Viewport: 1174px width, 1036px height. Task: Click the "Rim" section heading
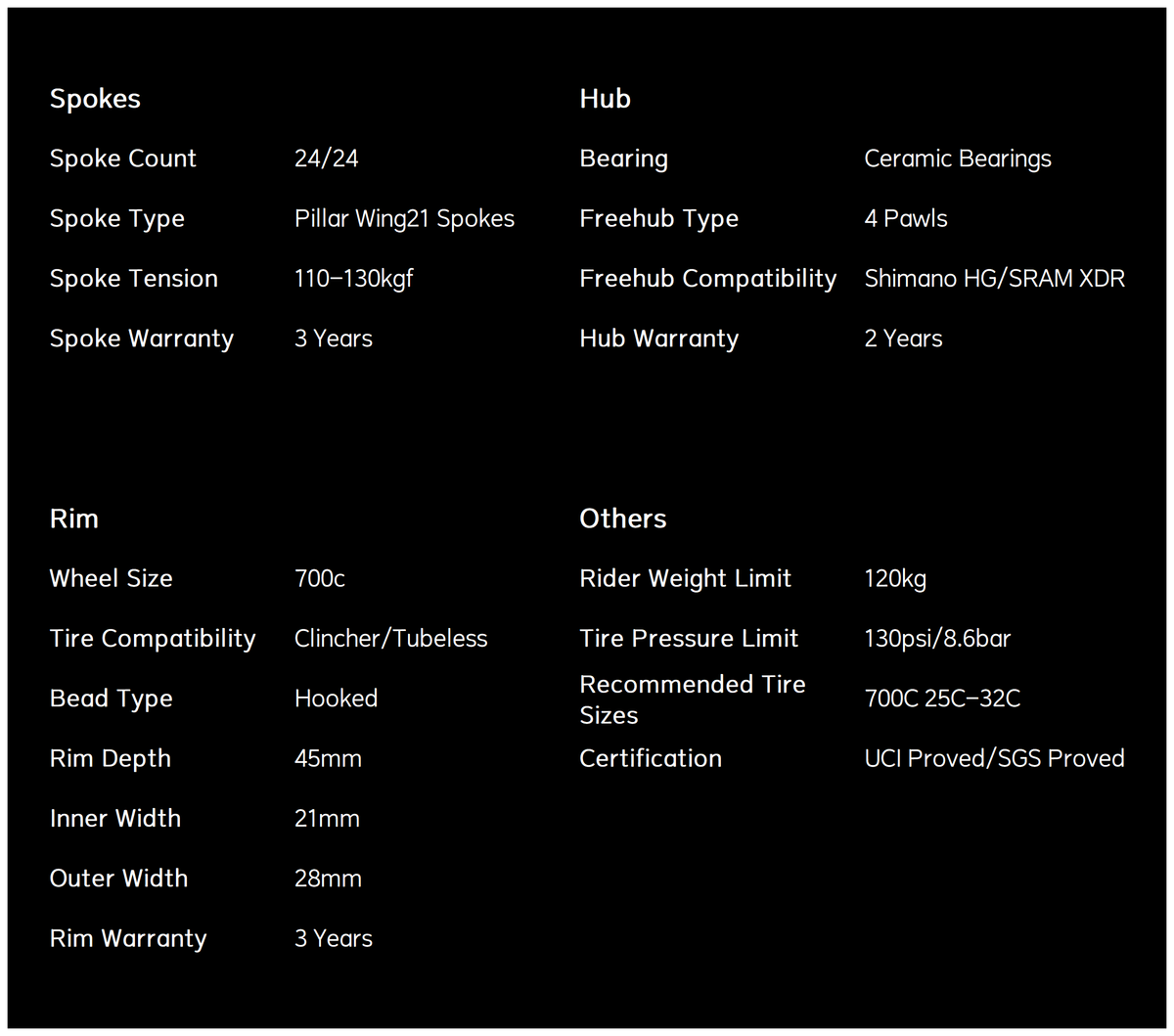74,518
